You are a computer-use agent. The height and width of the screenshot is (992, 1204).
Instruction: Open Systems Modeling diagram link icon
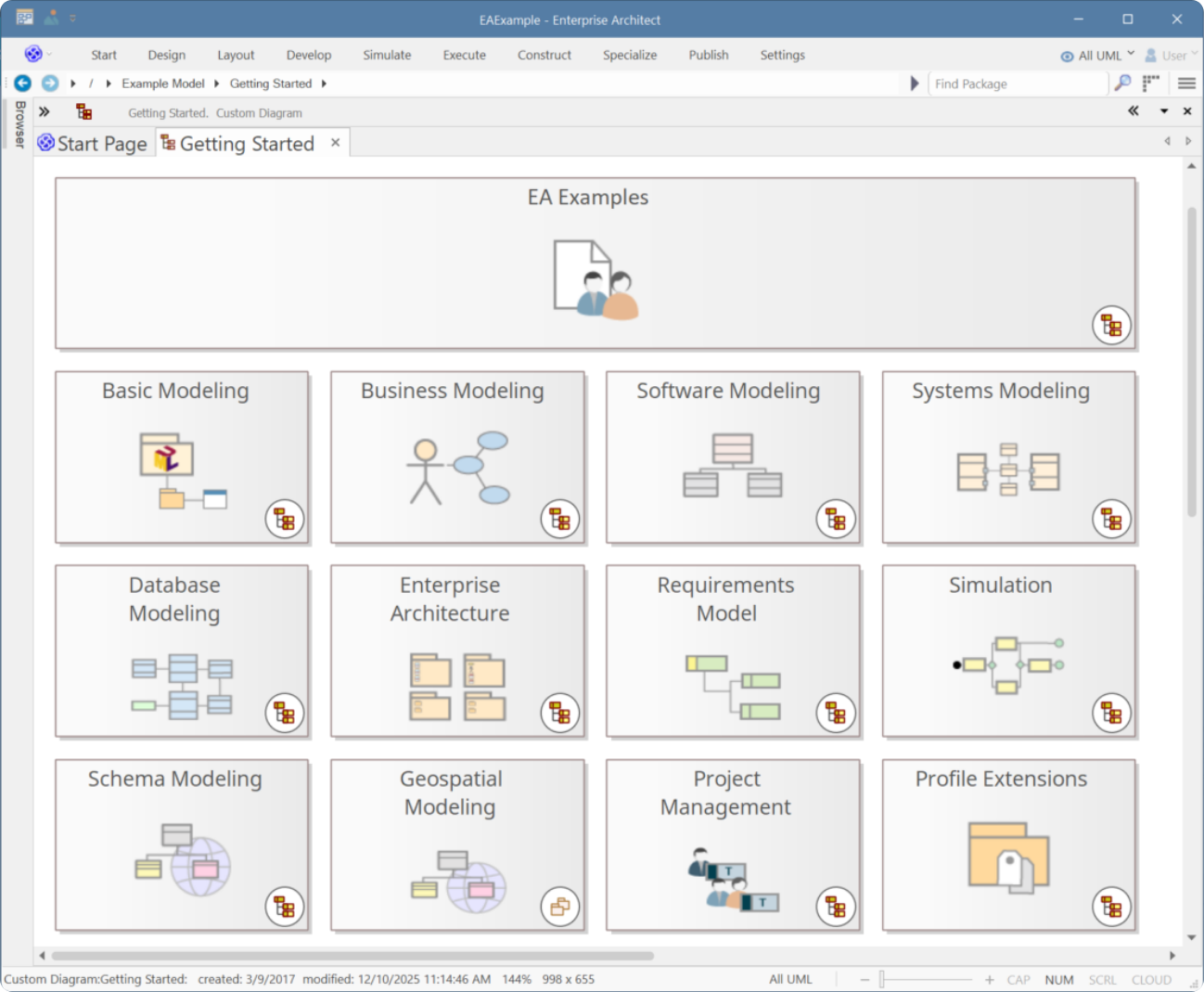click(x=1111, y=520)
